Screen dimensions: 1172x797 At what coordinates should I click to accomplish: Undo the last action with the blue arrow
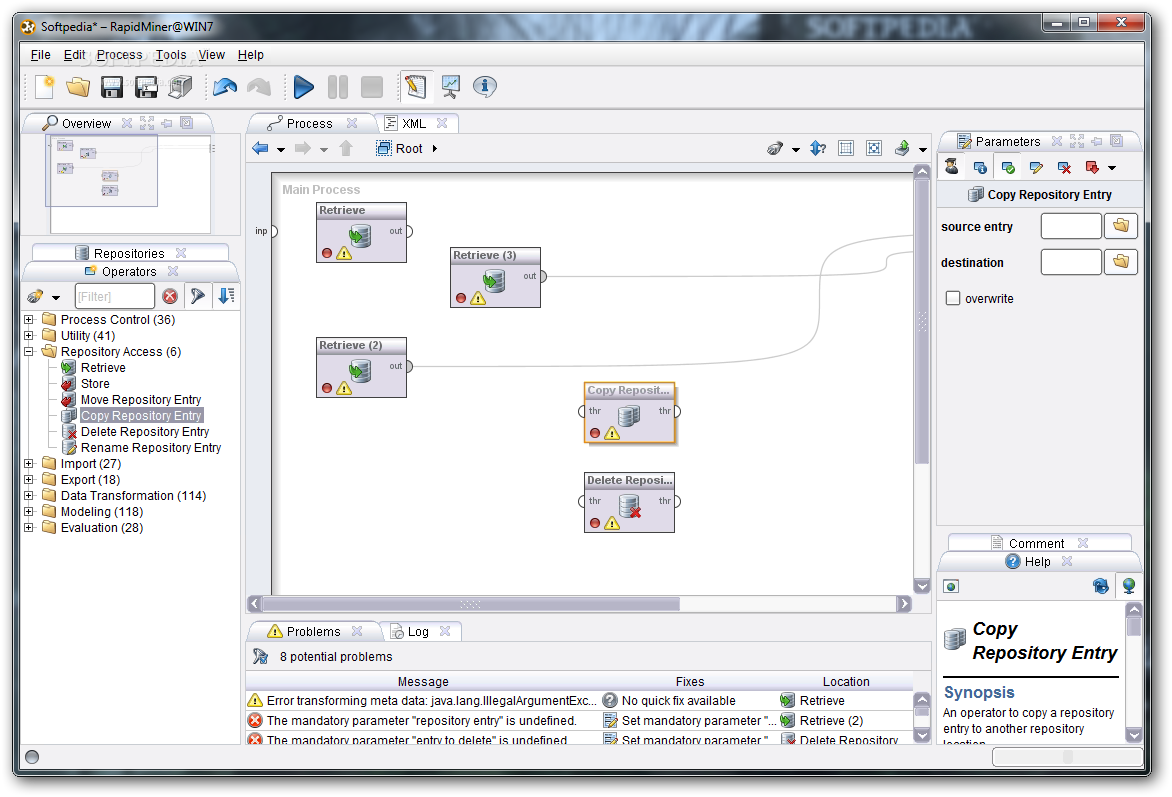225,87
